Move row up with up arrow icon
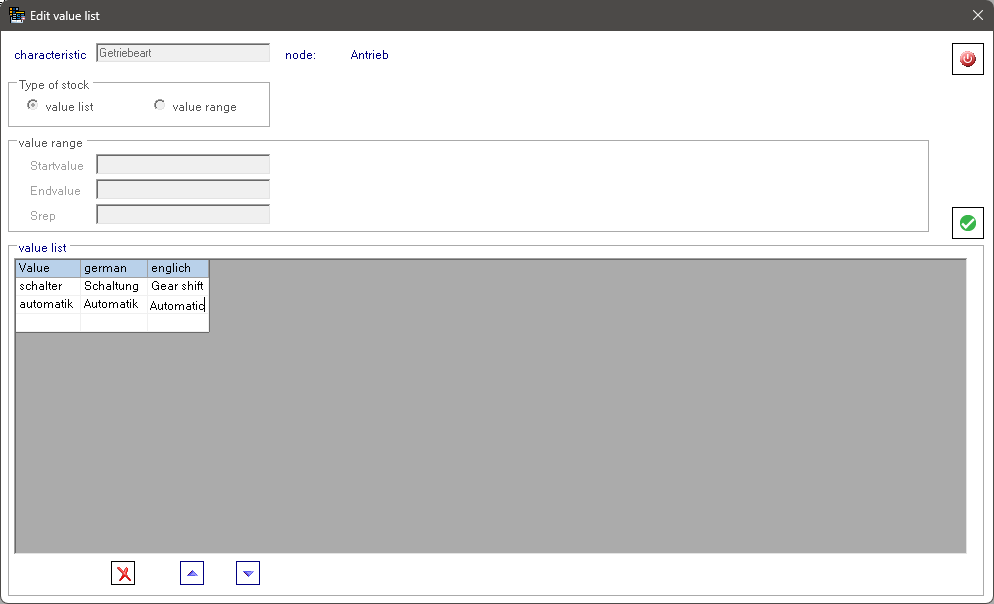 (192, 573)
